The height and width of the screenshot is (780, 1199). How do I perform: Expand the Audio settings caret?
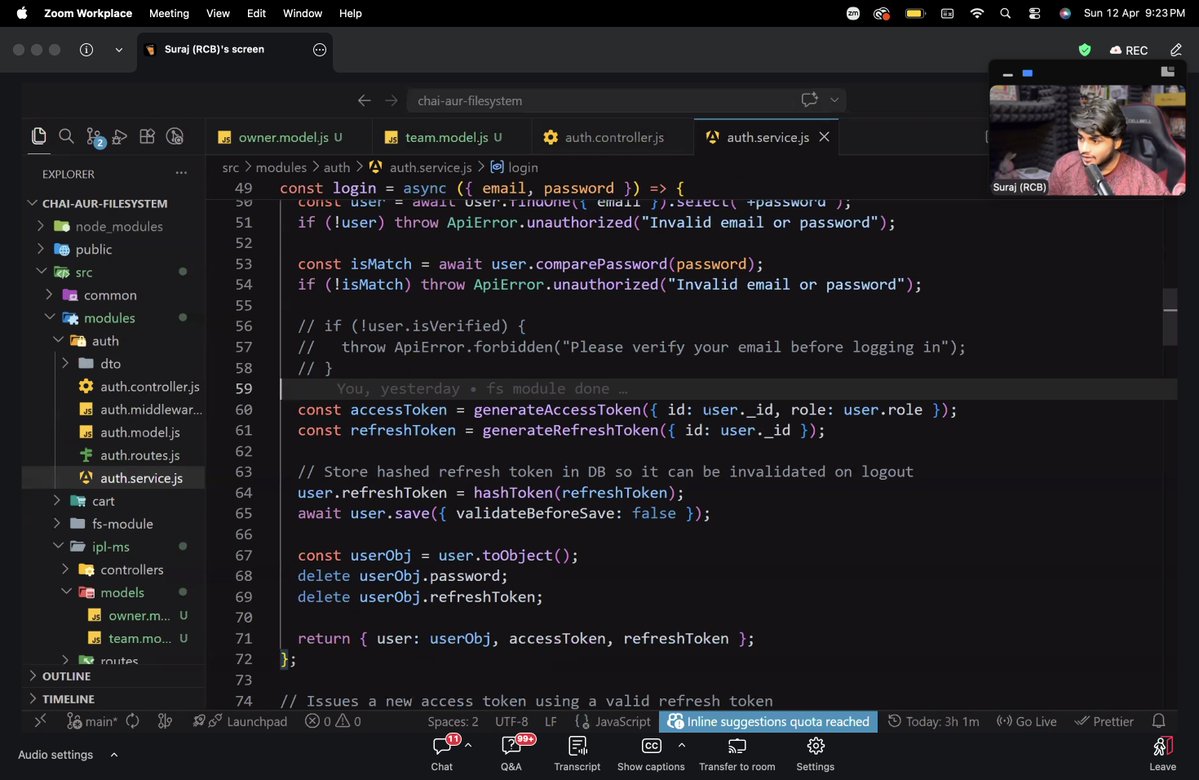(x=114, y=755)
